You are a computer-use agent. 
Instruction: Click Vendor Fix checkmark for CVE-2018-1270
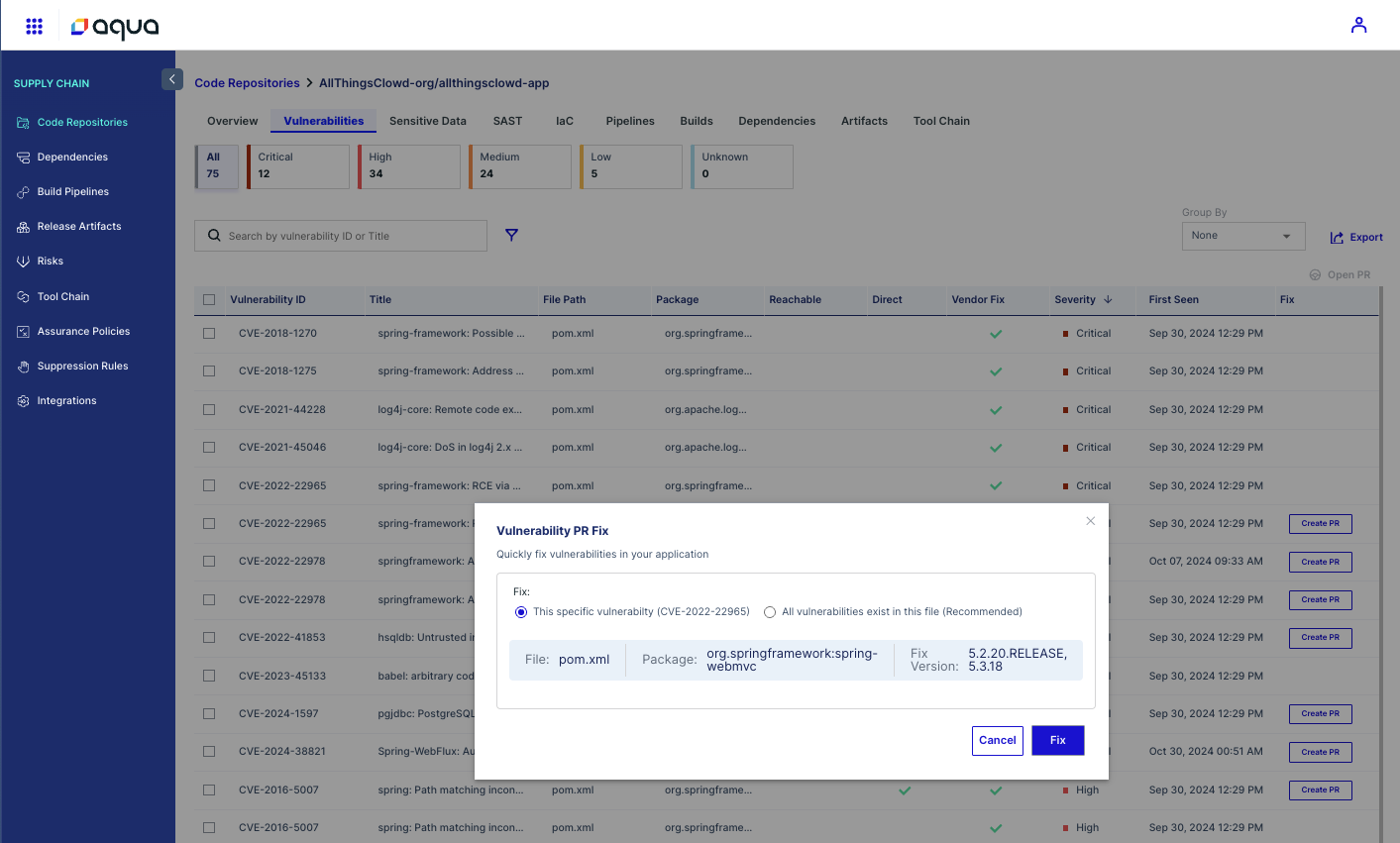[x=996, y=334]
